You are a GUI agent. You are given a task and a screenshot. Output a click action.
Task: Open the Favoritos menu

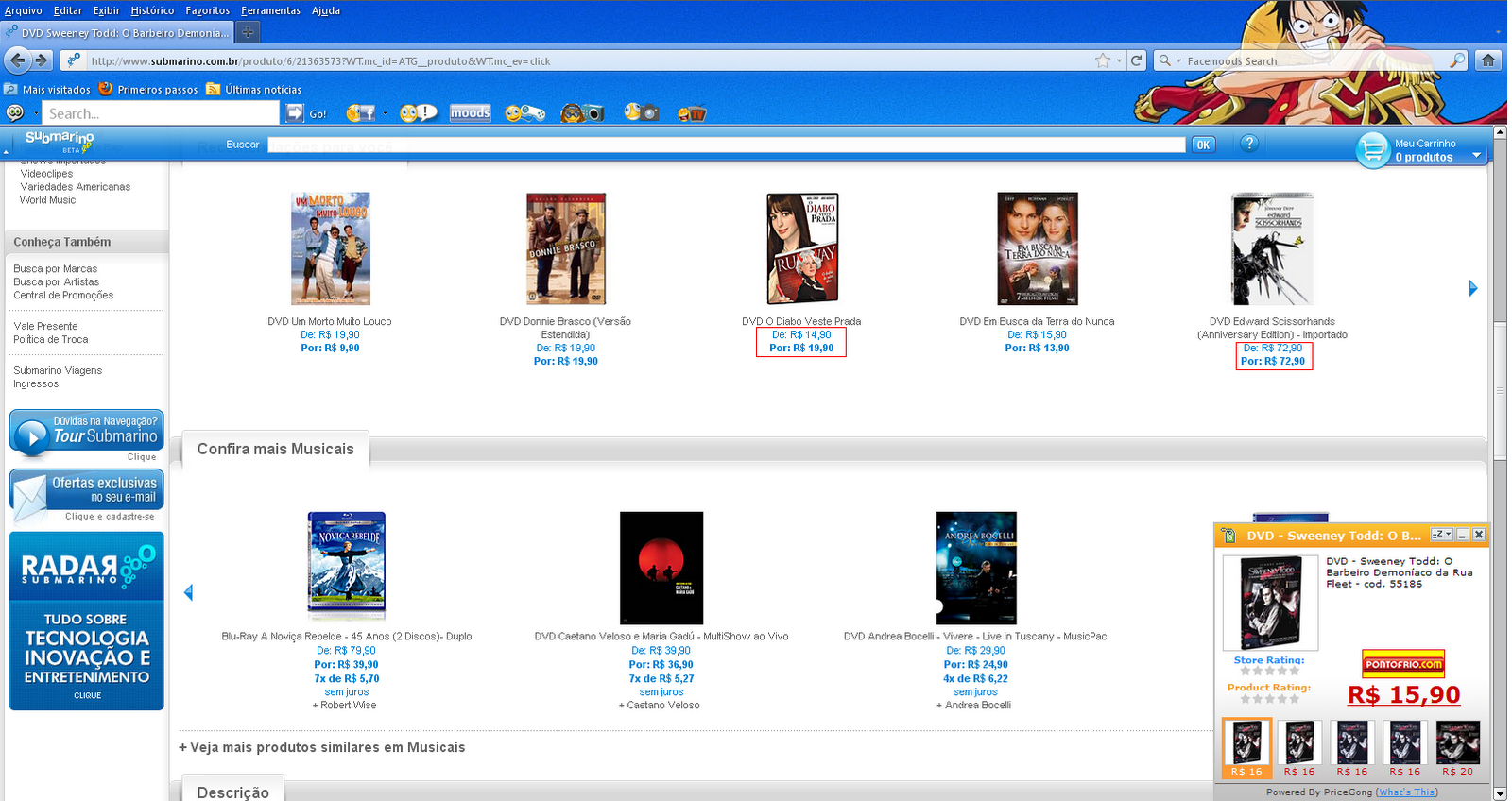coord(208,10)
